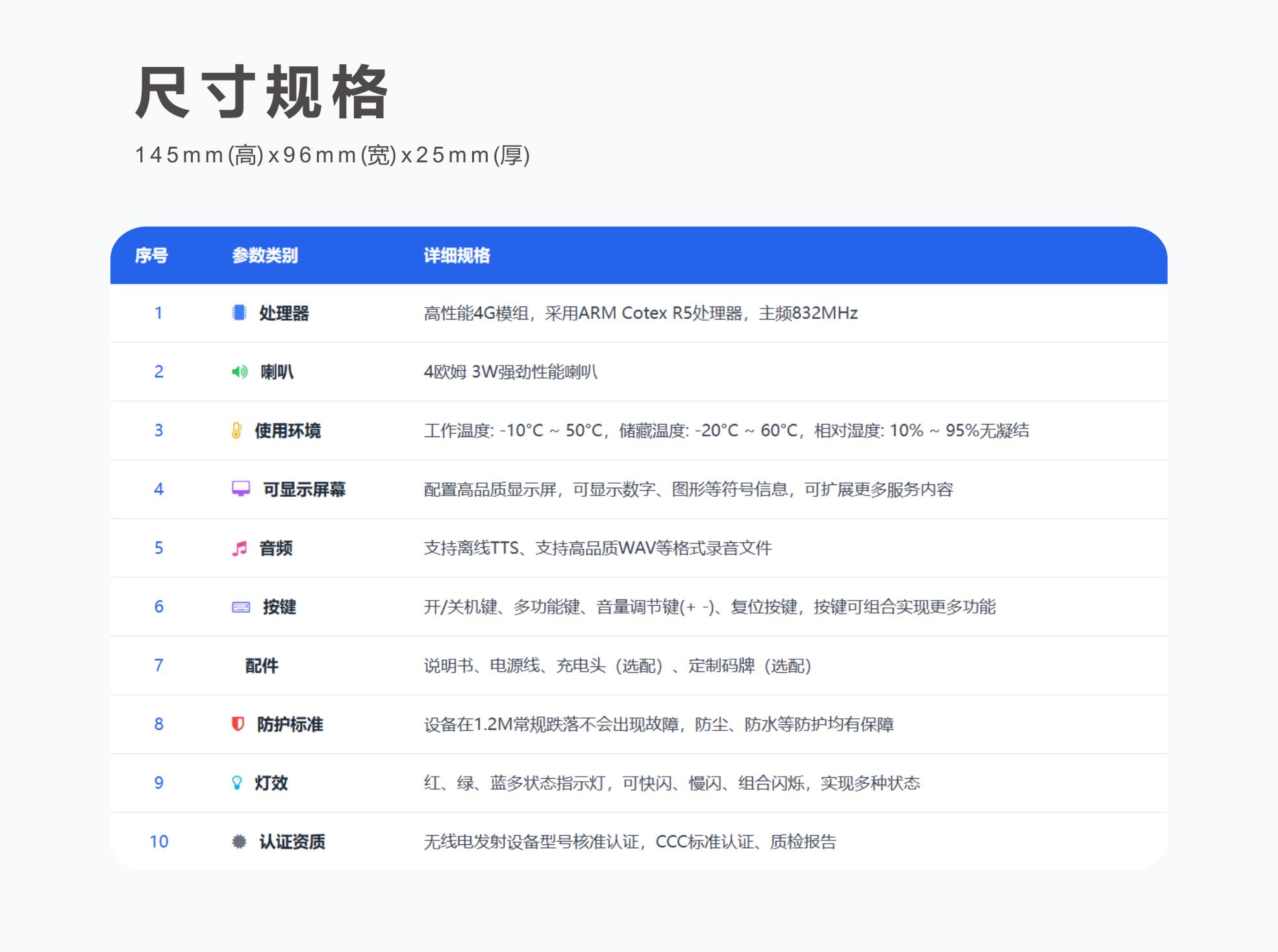Viewport: 1278px width, 952px height.
Task: Click the 说明书、电源线 accessories text
Action: click(x=618, y=666)
